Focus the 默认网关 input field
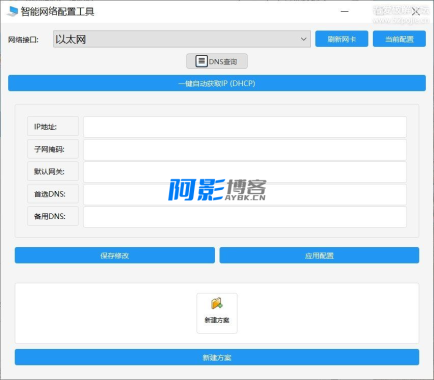Screen dimensions: 434x380 pyautogui.click(x=245, y=172)
